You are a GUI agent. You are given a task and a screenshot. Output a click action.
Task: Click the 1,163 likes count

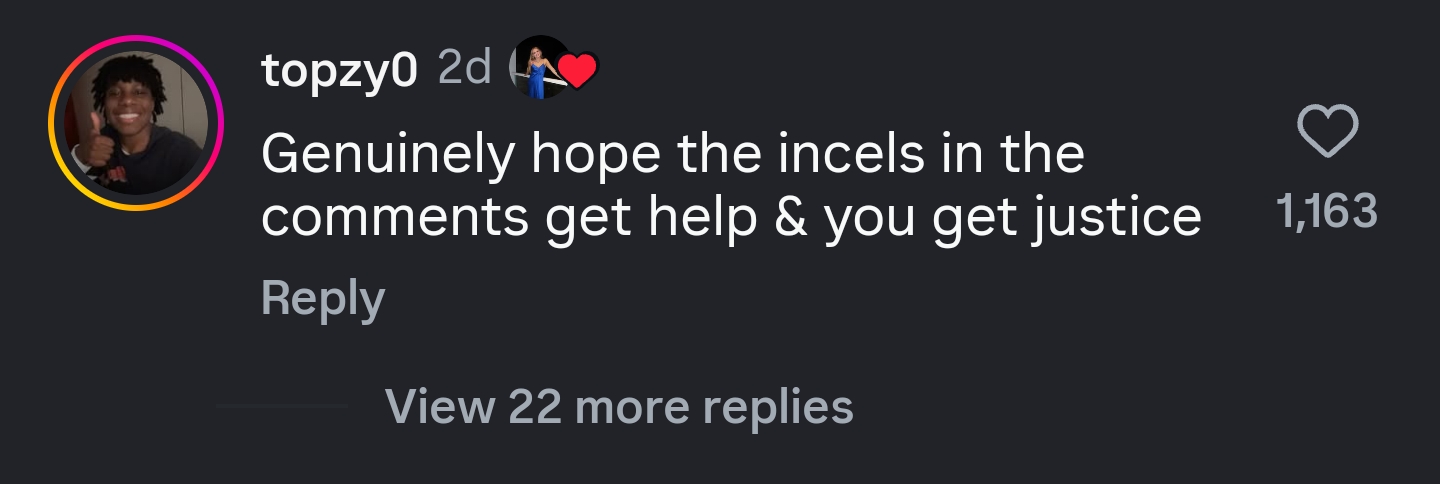coord(1327,212)
